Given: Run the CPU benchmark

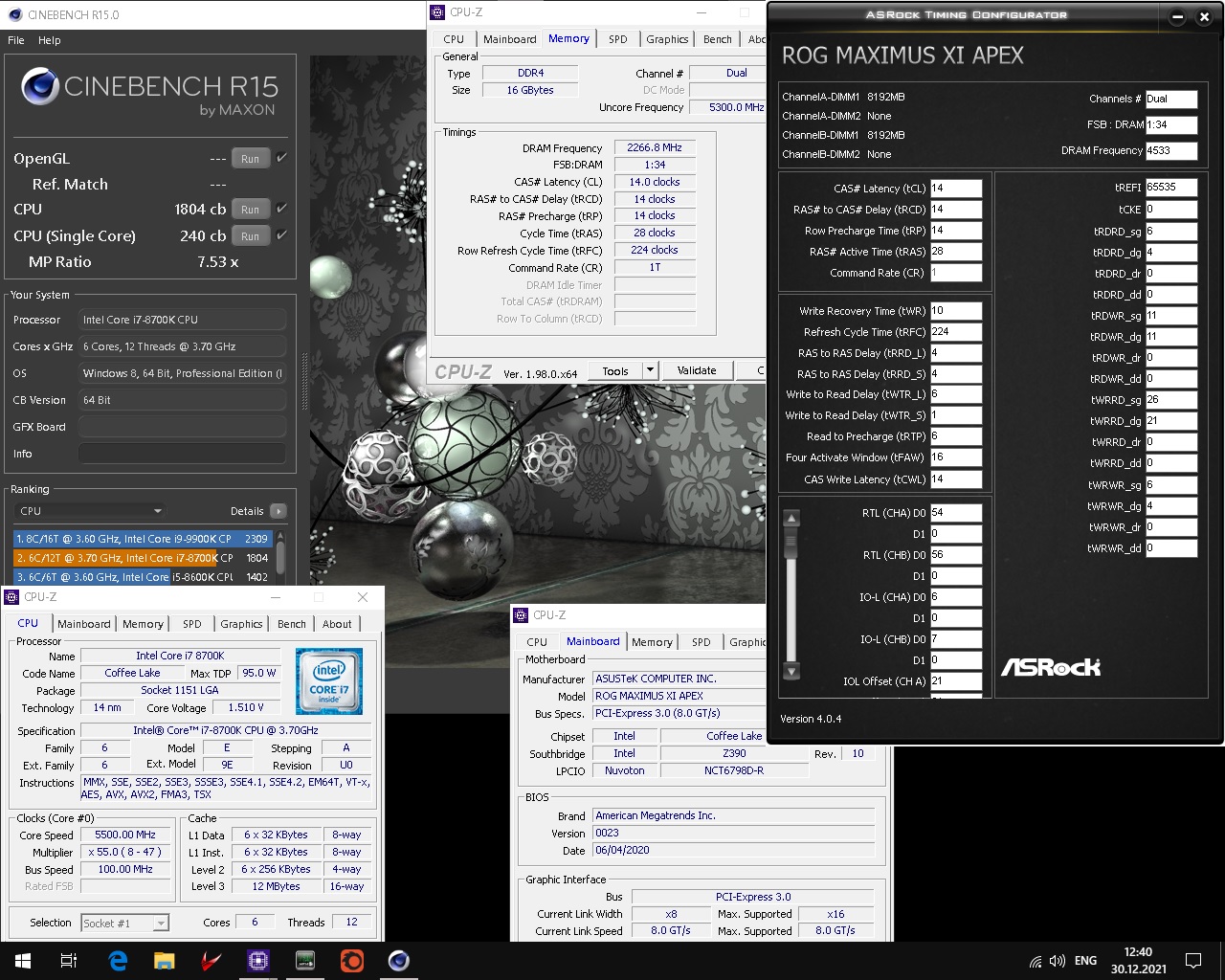Looking at the screenshot, I should 250,210.
